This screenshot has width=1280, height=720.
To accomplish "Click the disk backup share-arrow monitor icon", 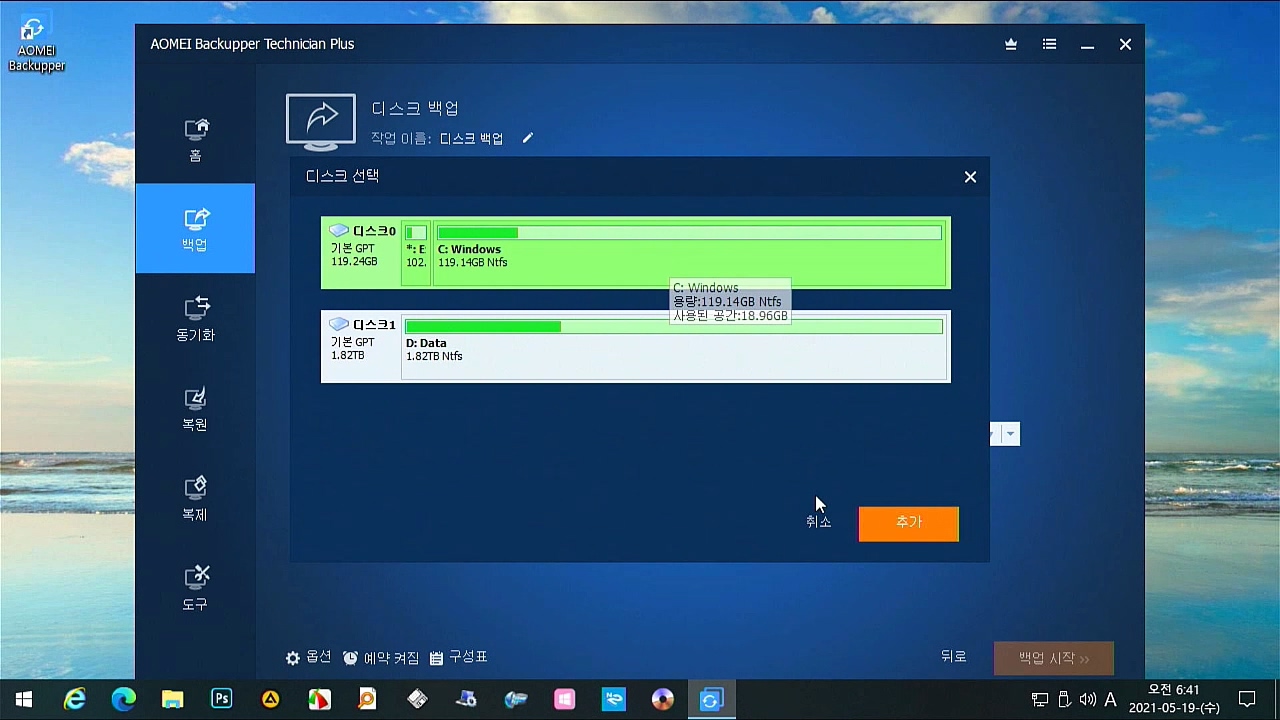I will coord(321,122).
